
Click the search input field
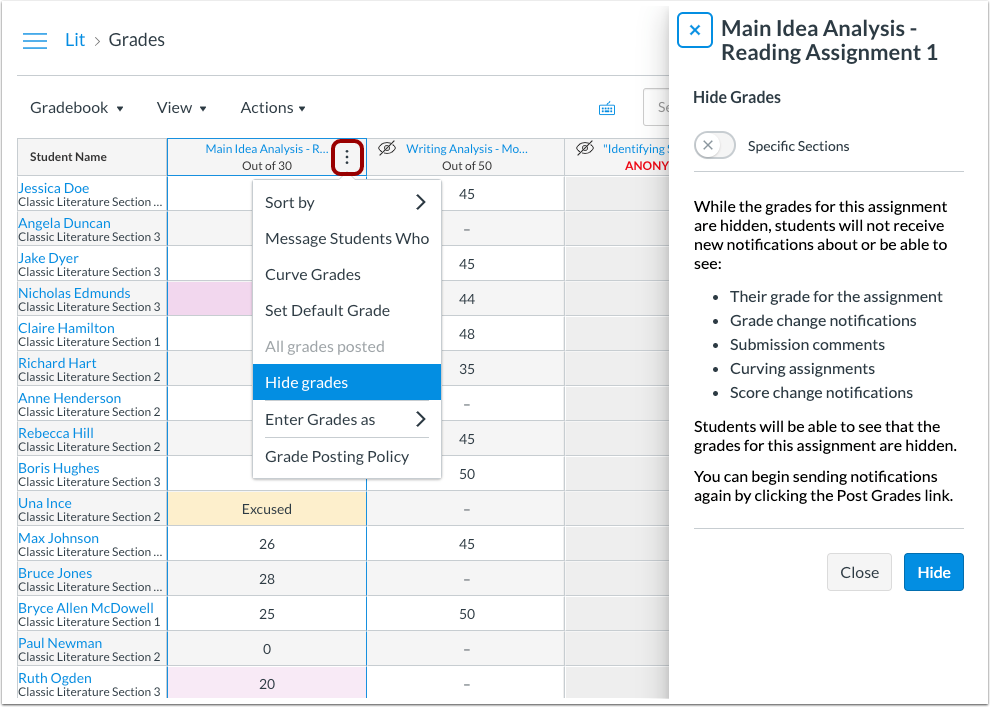tap(655, 107)
